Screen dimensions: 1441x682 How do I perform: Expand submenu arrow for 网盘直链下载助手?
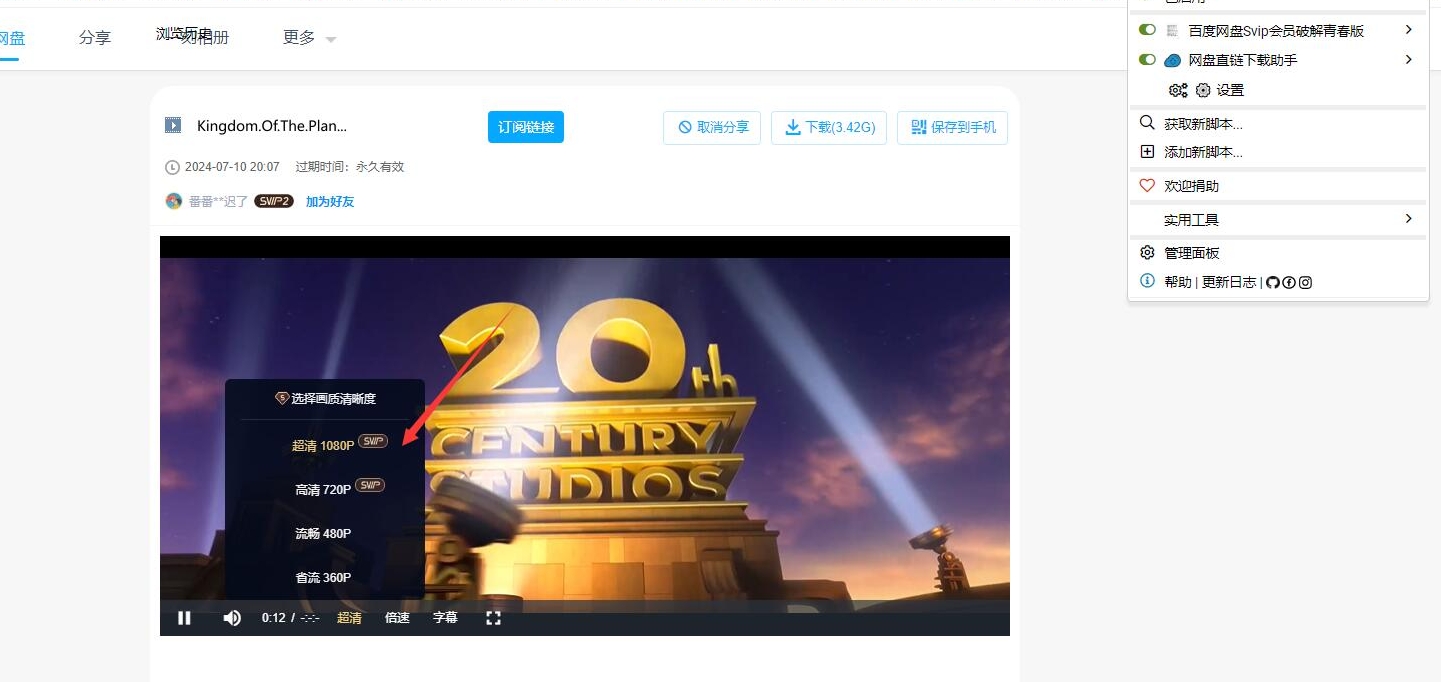click(x=1408, y=59)
